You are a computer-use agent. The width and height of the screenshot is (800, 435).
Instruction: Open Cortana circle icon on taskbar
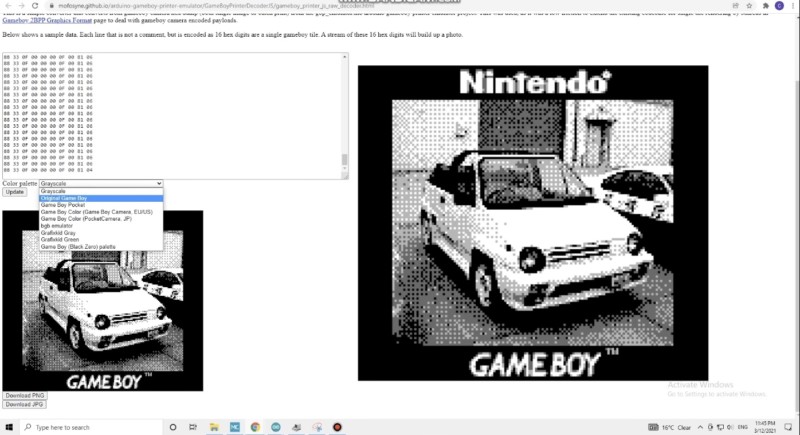(173, 427)
